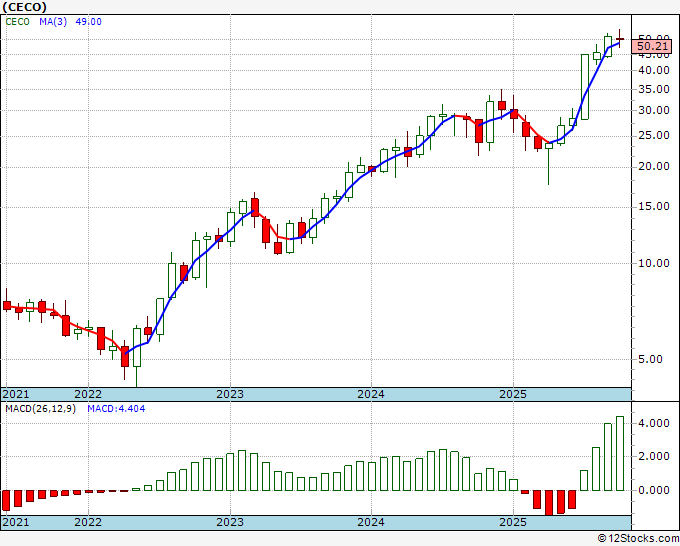Click 2024 on the price chart time axis
This screenshot has width=680, height=546.
point(371,394)
